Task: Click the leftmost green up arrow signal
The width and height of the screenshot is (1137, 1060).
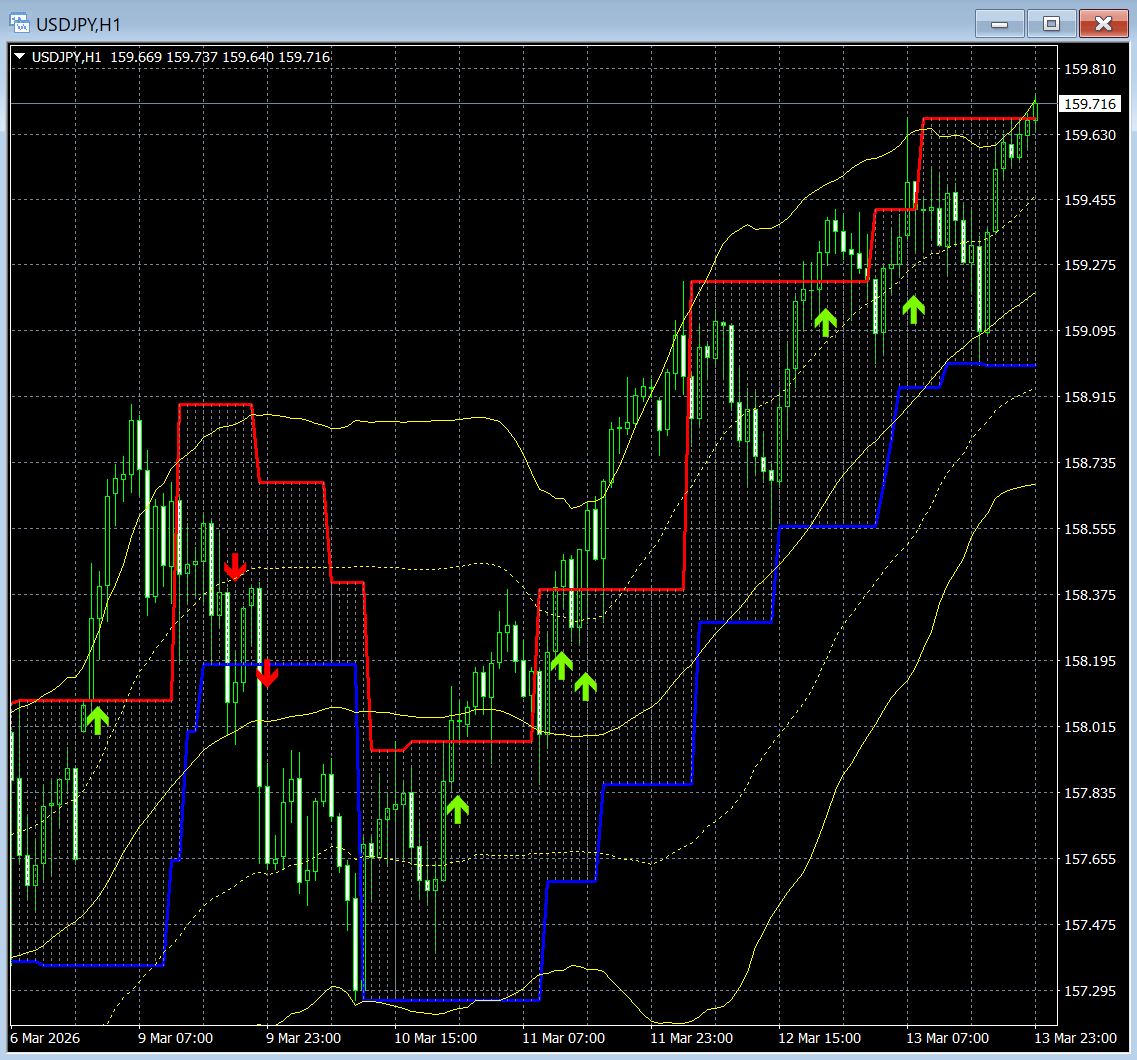Action: pyautogui.click(x=97, y=721)
